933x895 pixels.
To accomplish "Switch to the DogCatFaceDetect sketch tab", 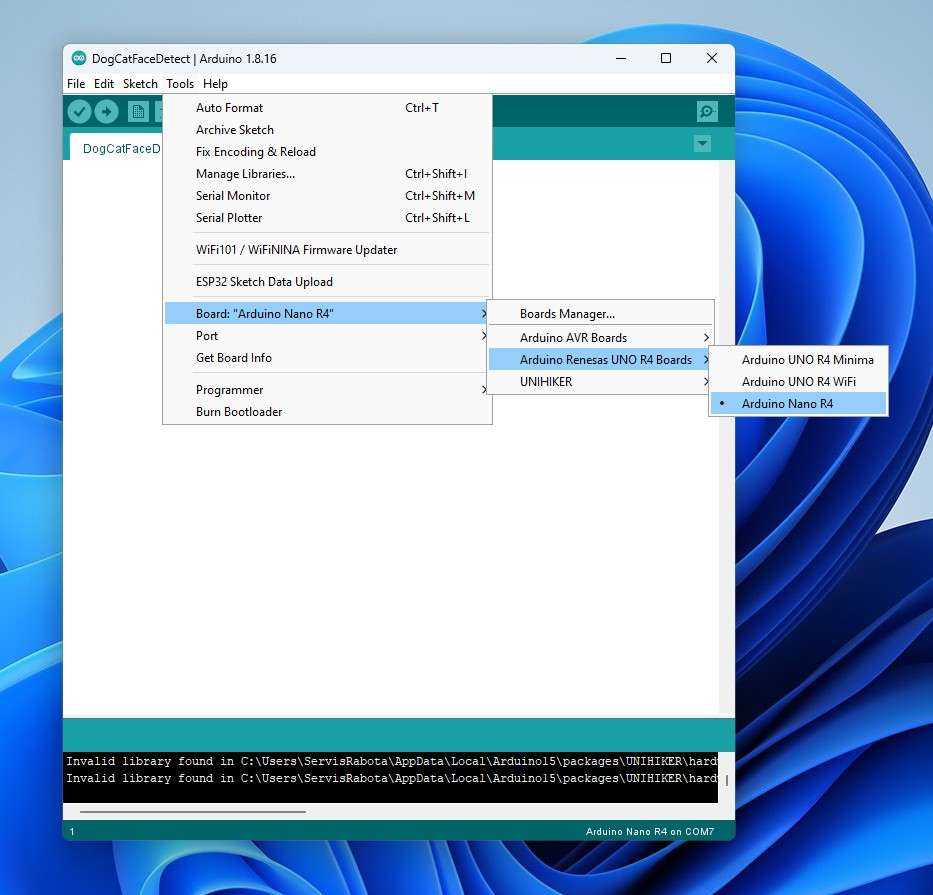I will pos(117,148).
